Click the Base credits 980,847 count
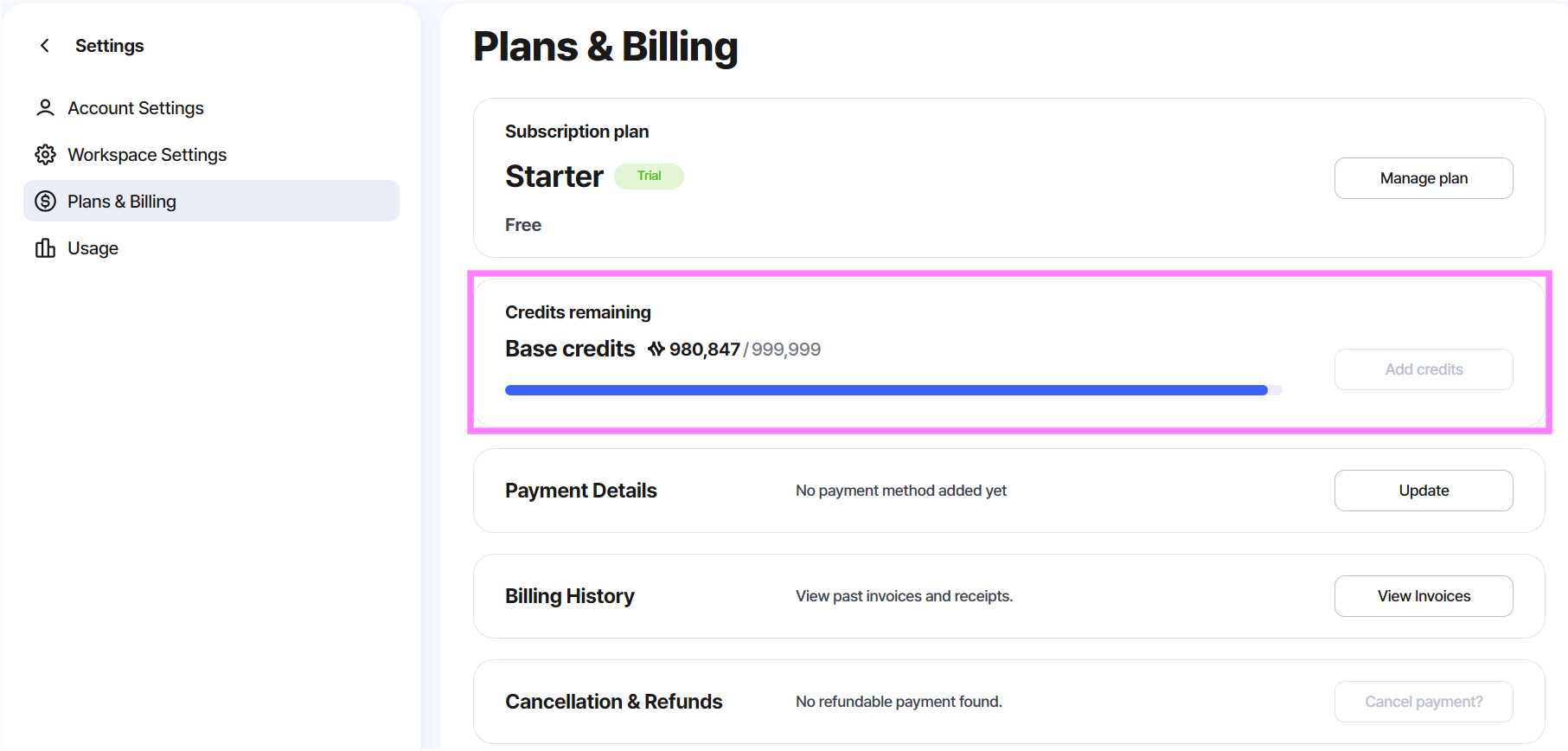Image resolution: width=1568 pixels, height=751 pixels. pos(705,350)
